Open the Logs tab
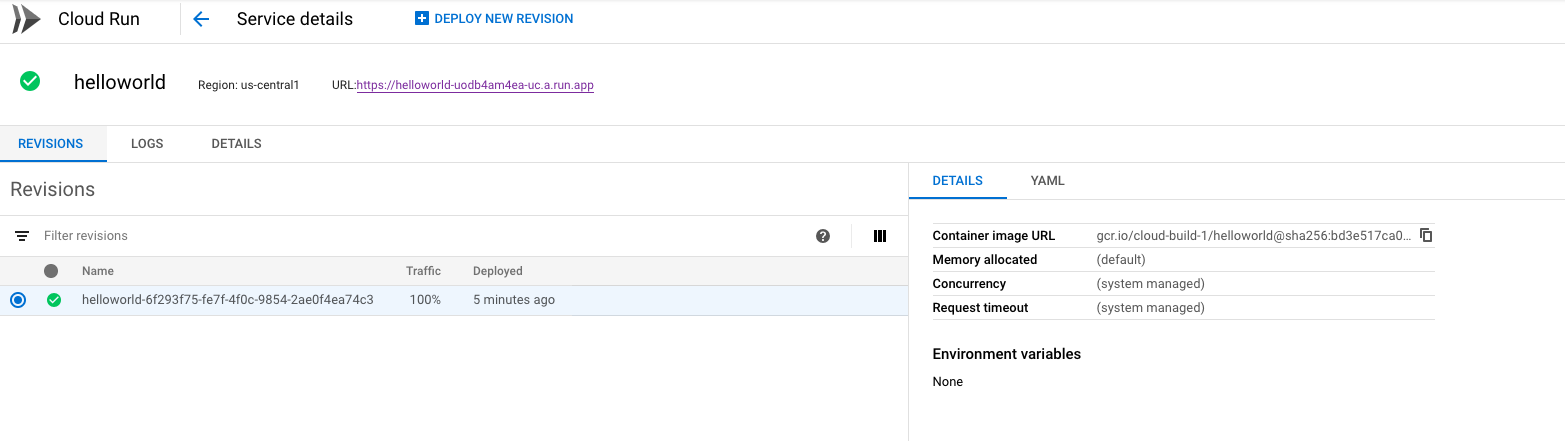Image resolution: width=1565 pixels, height=441 pixels. click(x=147, y=144)
